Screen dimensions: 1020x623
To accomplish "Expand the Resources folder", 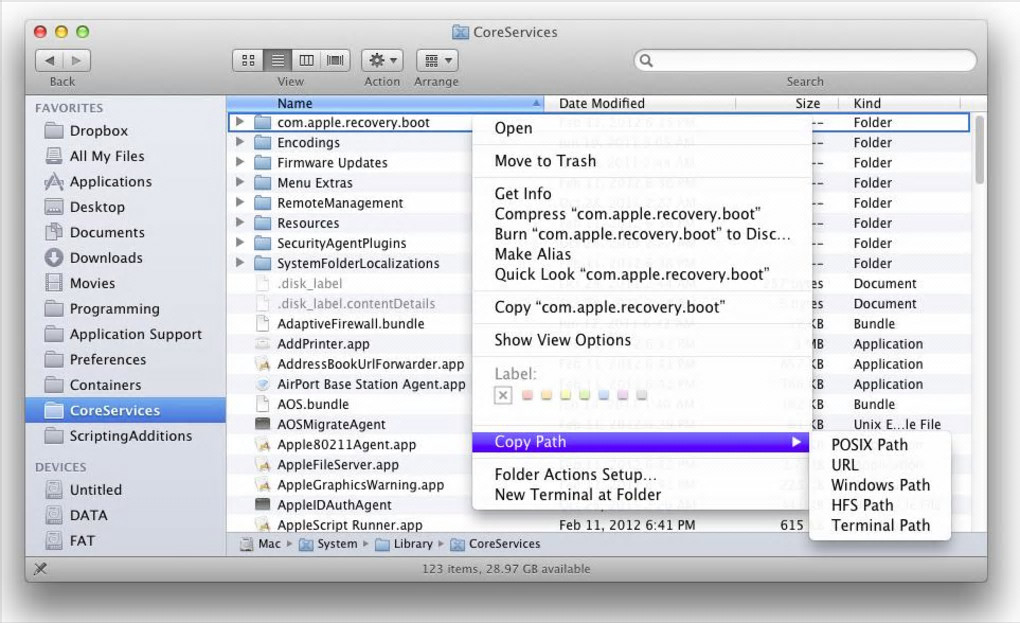I will 240,222.
